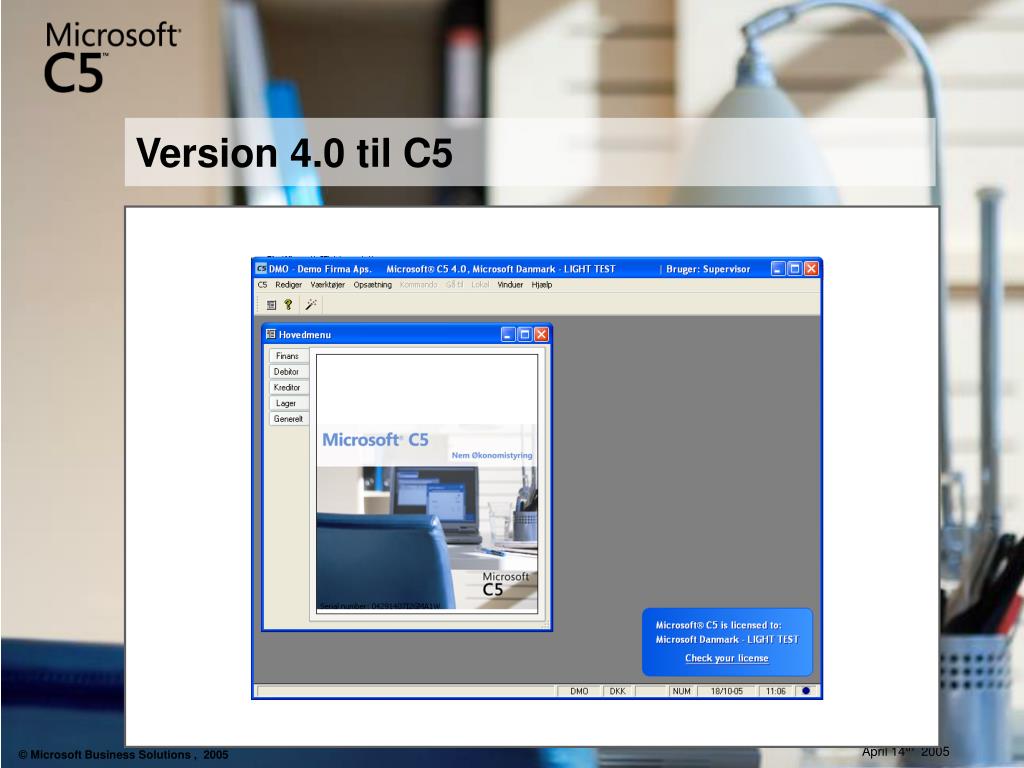Screen dimensions: 1024x768
Task: Click the Bruger: Supervisor title text
Action: [x=708, y=269]
